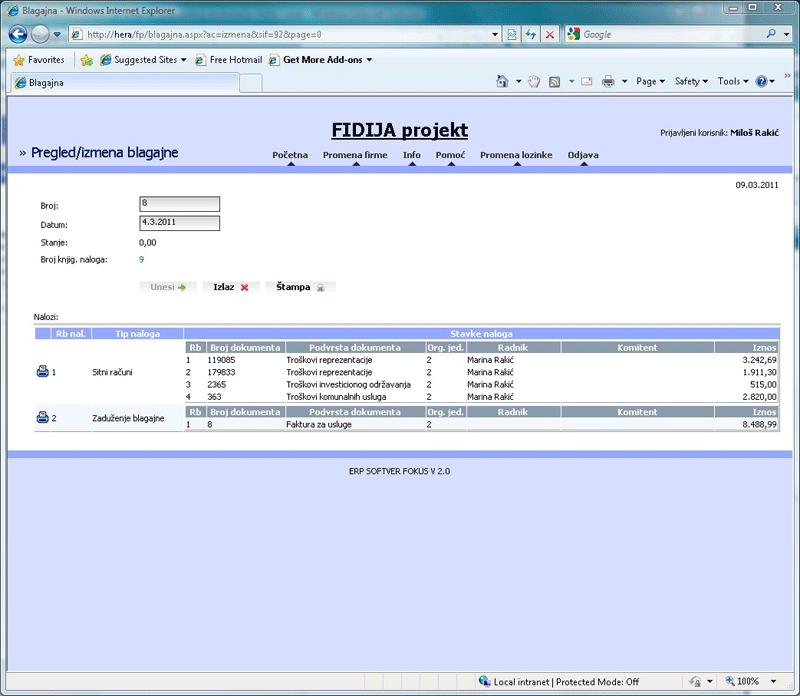Screen dimensions: 800x696
Task: Open the Tools dropdown menu
Action: click(733, 81)
